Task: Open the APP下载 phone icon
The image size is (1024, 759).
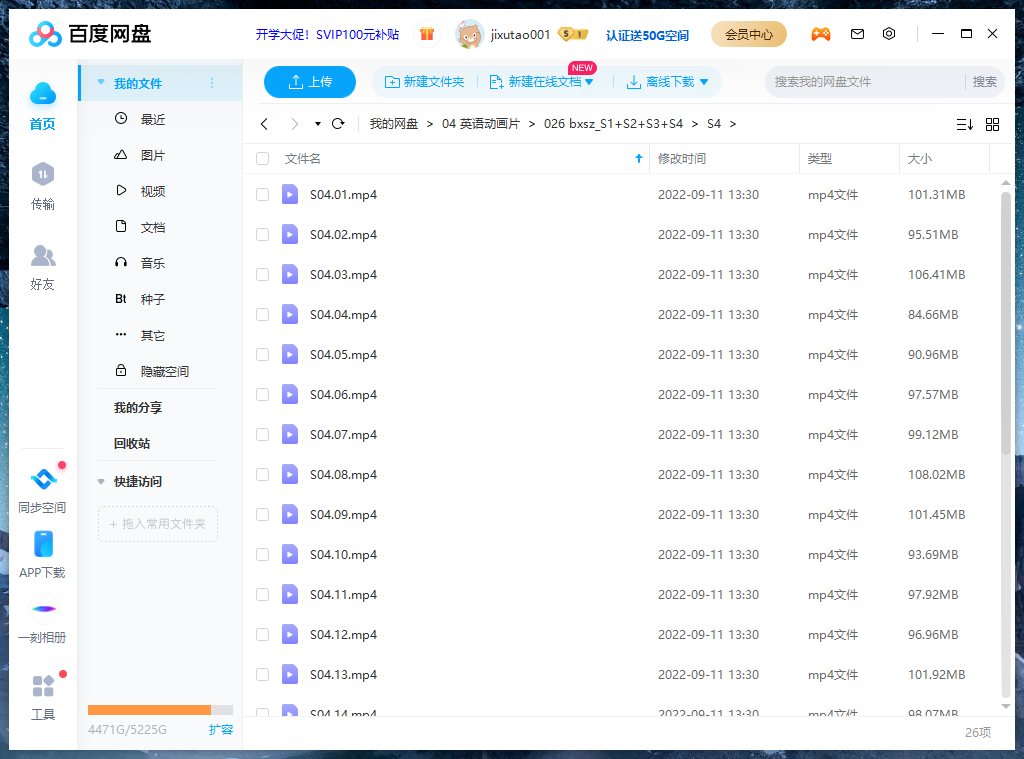Action: click(x=43, y=544)
